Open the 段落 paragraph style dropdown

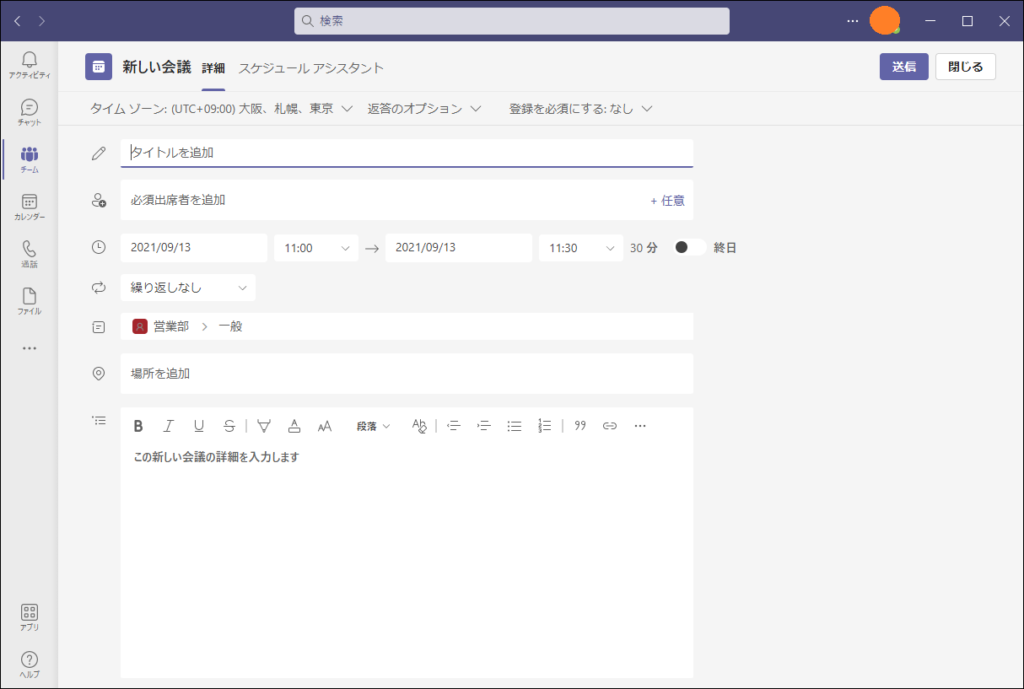tap(373, 426)
